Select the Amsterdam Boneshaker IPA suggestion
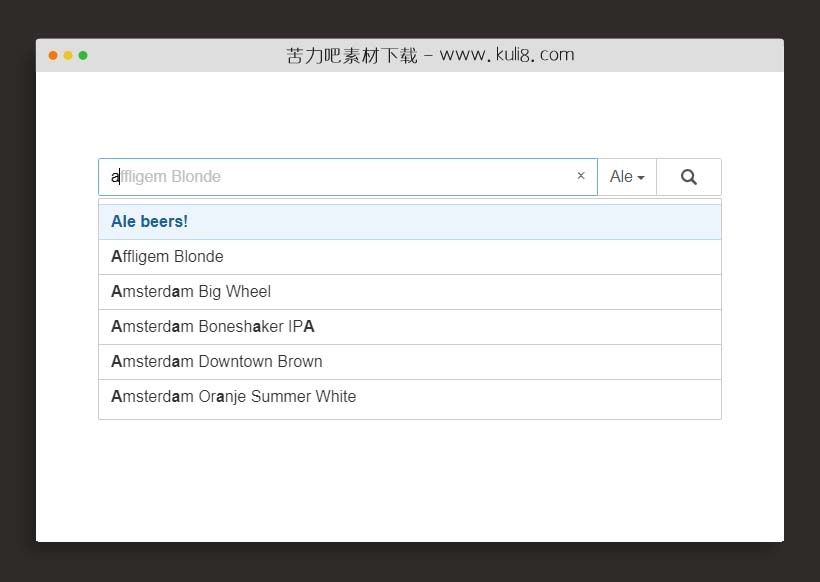The width and height of the screenshot is (820, 582). (213, 327)
